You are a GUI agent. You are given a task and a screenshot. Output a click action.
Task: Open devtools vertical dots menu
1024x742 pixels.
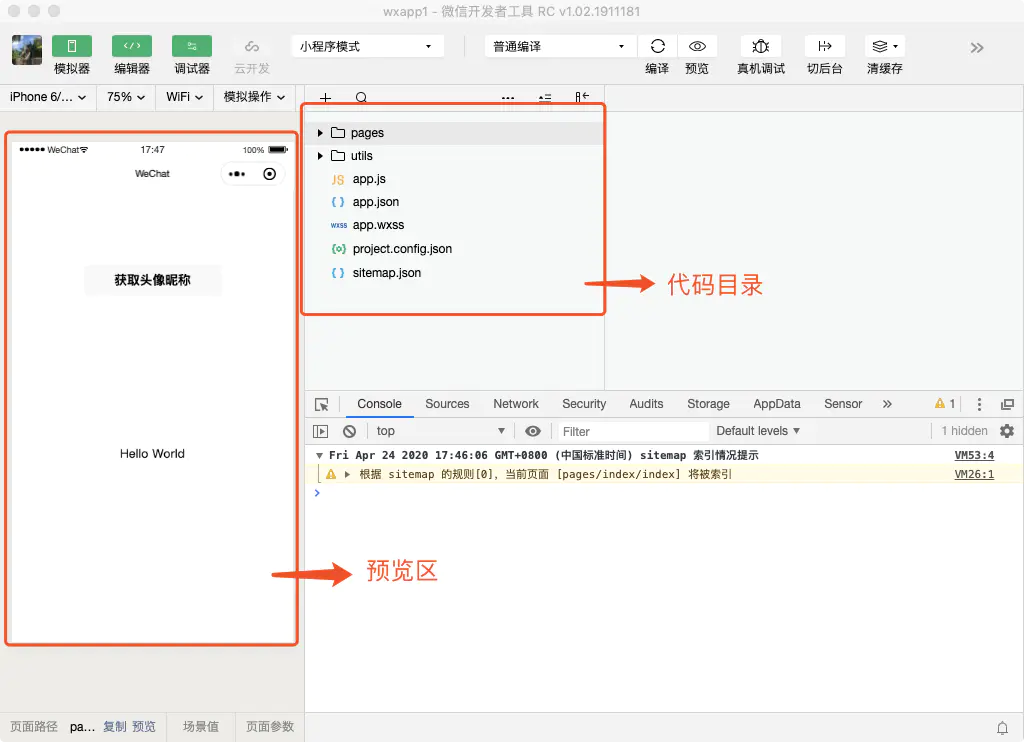point(979,404)
